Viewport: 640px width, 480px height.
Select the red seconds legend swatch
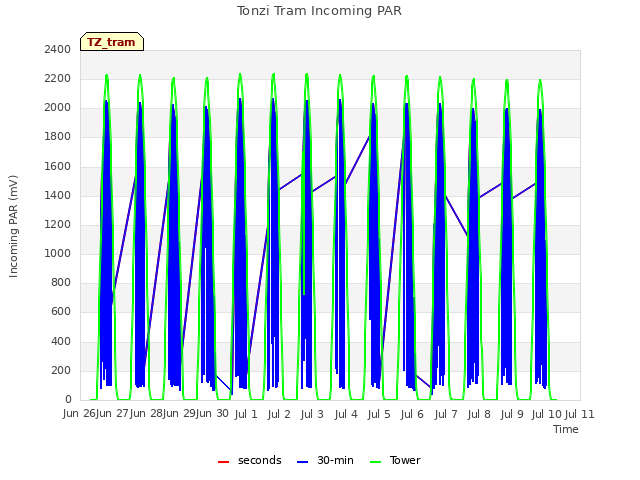click(x=224, y=462)
